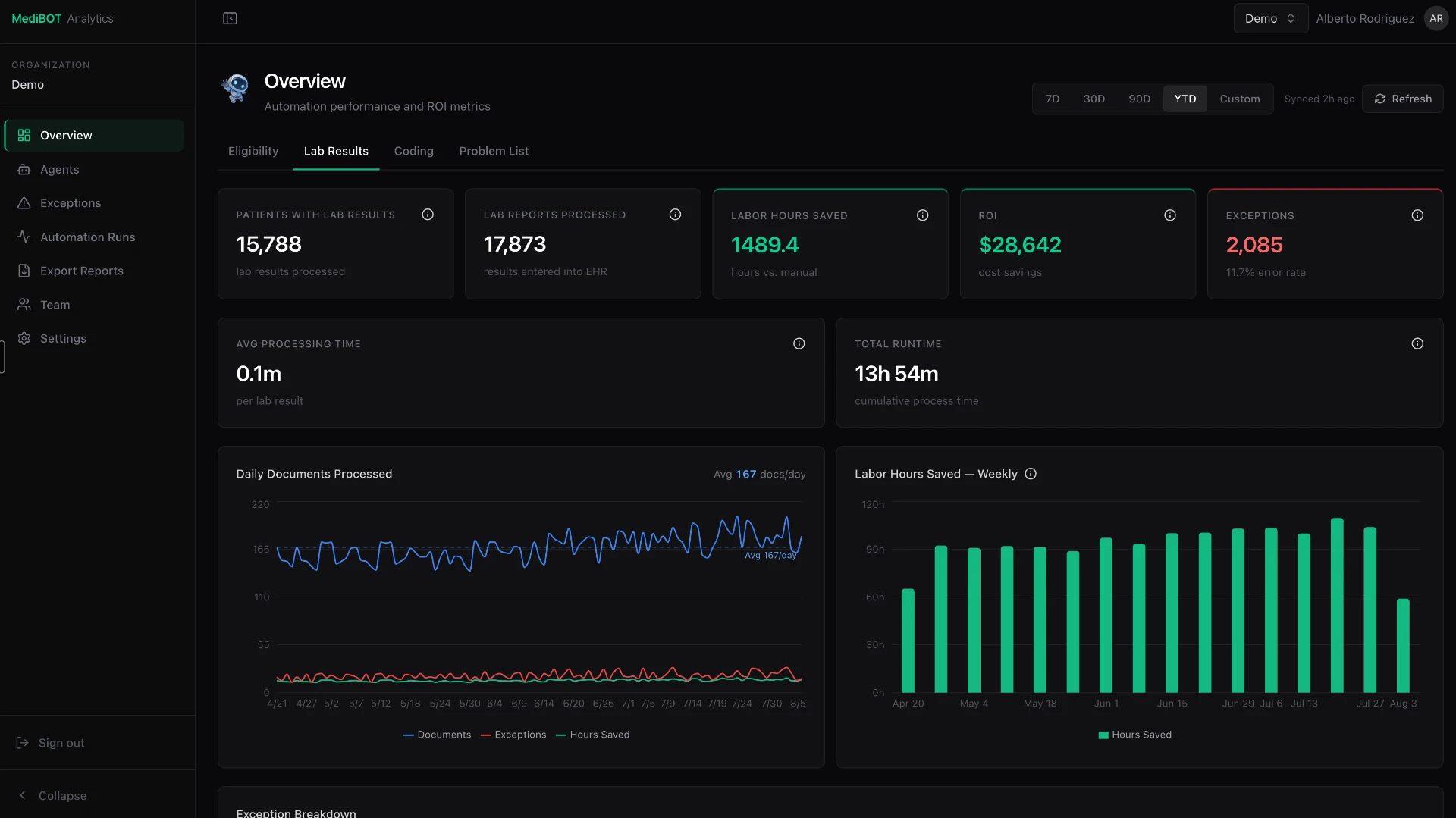Open info icon on Lab Reports Processed
The image size is (1456, 818).
click(x=675, y=215)
